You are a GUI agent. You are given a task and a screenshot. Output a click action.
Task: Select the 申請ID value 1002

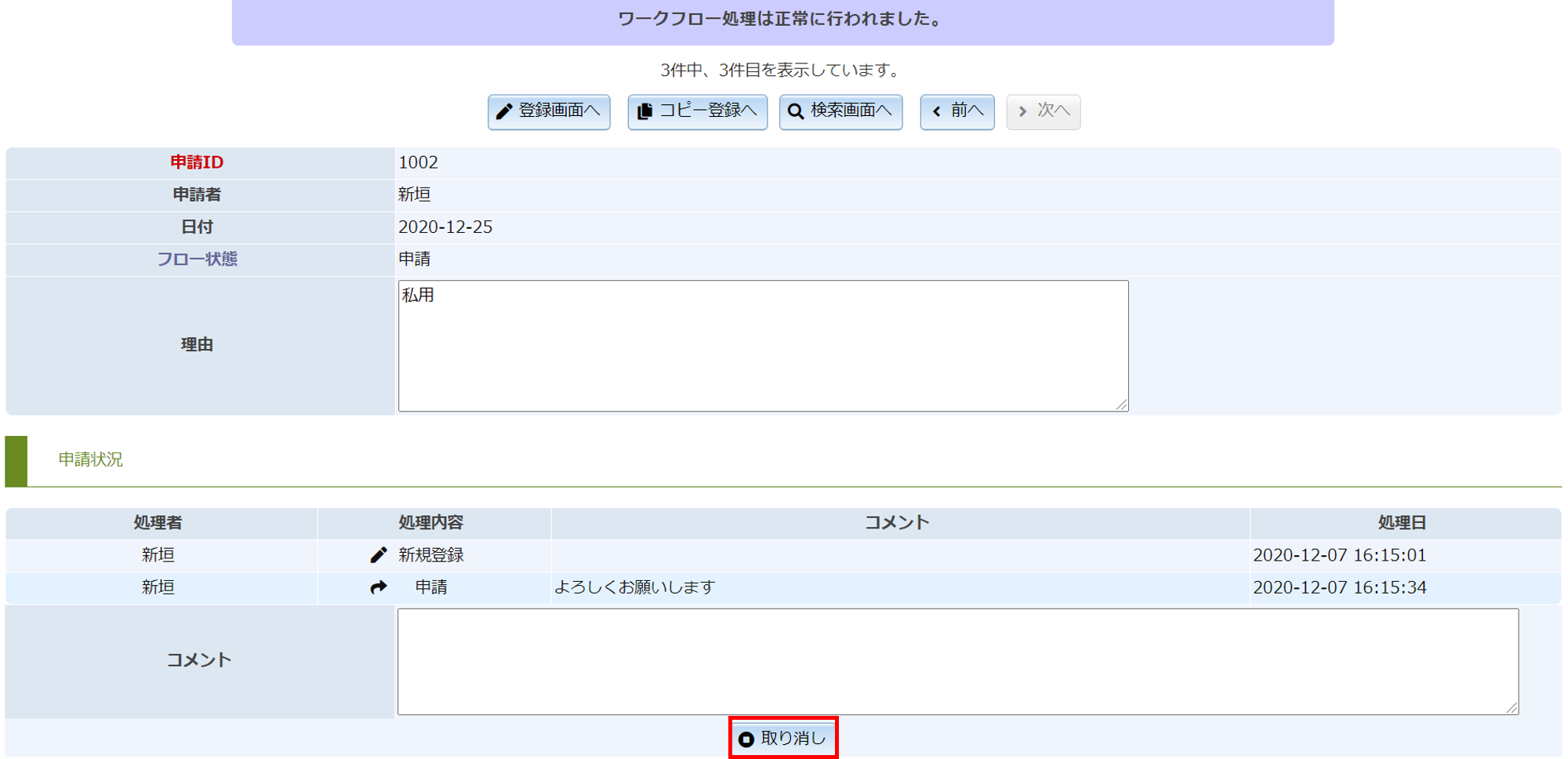click(418, 162)
